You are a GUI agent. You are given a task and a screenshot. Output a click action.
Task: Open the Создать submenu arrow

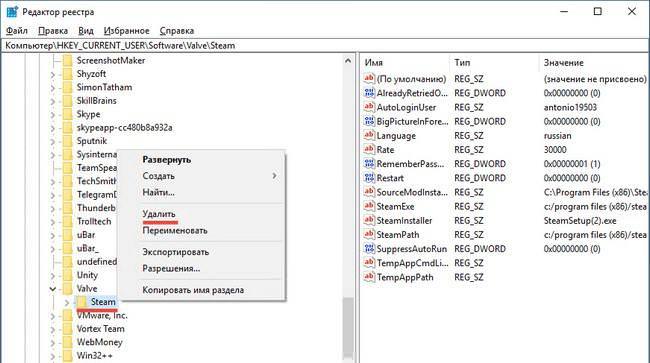pyautogui.click(x=274, y=176)
